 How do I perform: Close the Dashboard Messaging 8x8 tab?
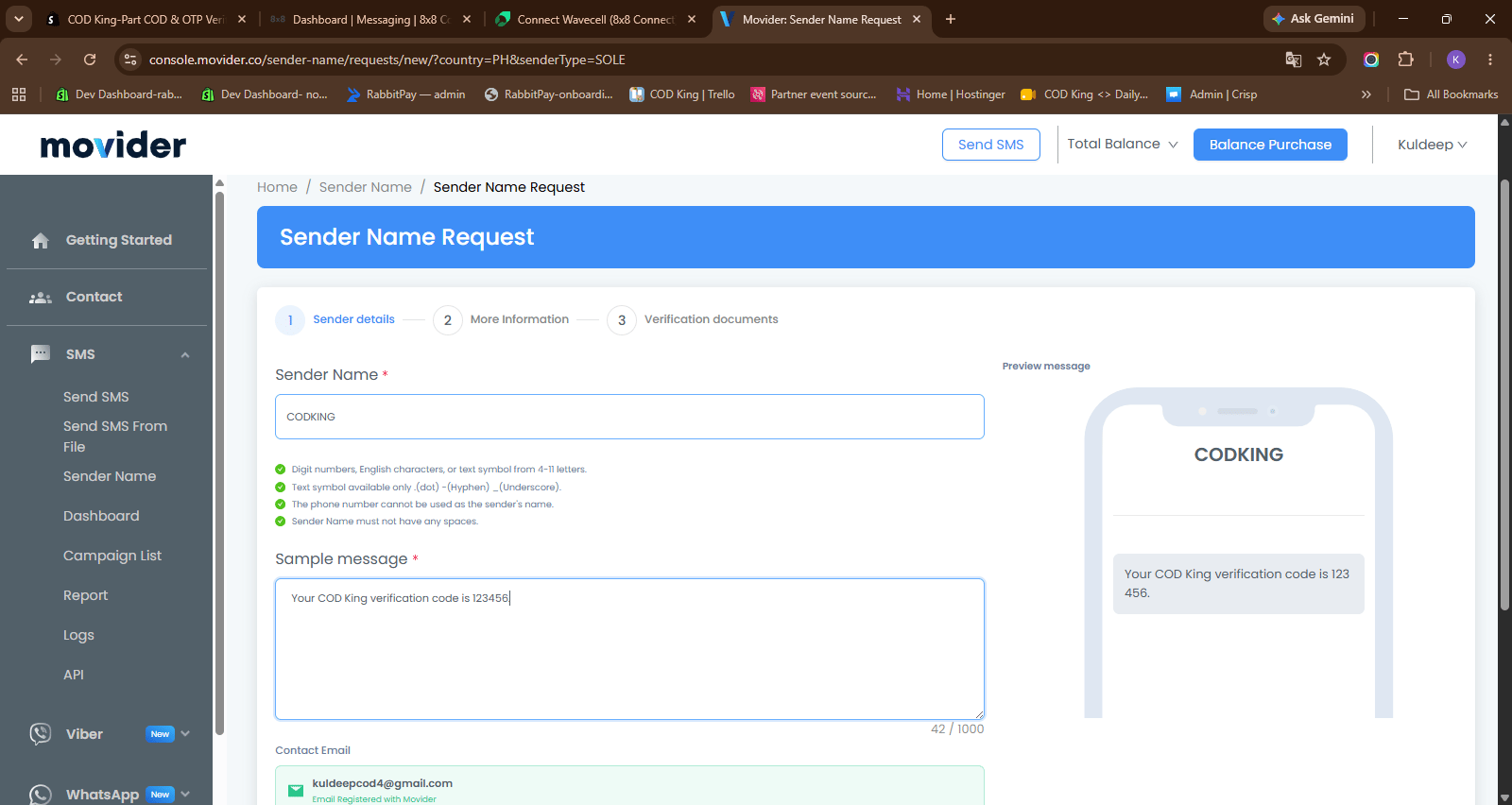[467, 19]
